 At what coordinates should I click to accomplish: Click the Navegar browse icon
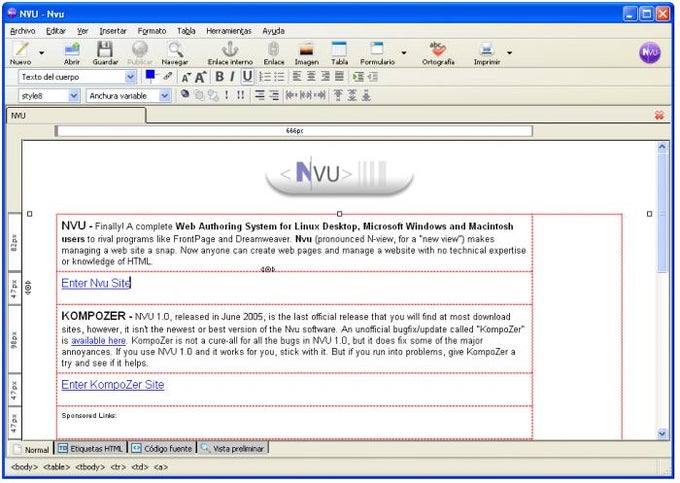click(175, 53)
